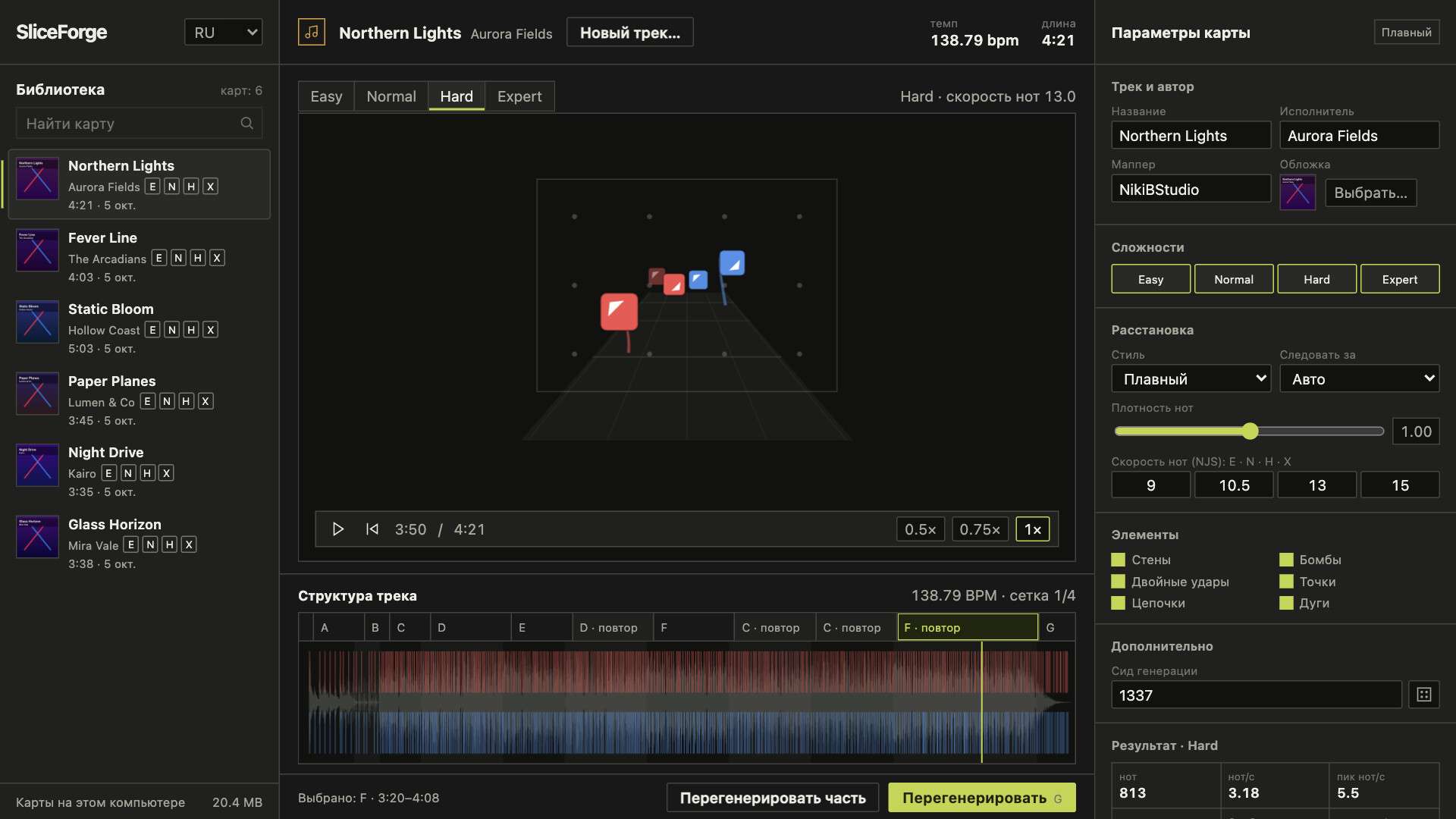
Task: Click the skip-to-start icon
Action: coord(372,529)
